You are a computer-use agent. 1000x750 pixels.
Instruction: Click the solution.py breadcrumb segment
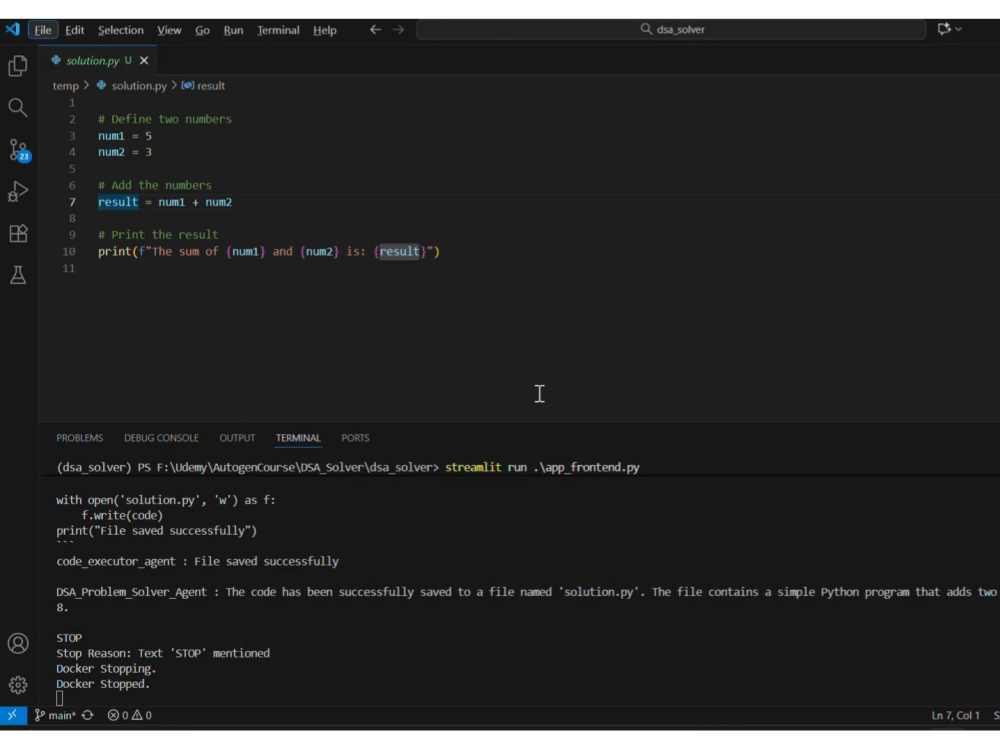coord(132,85)
